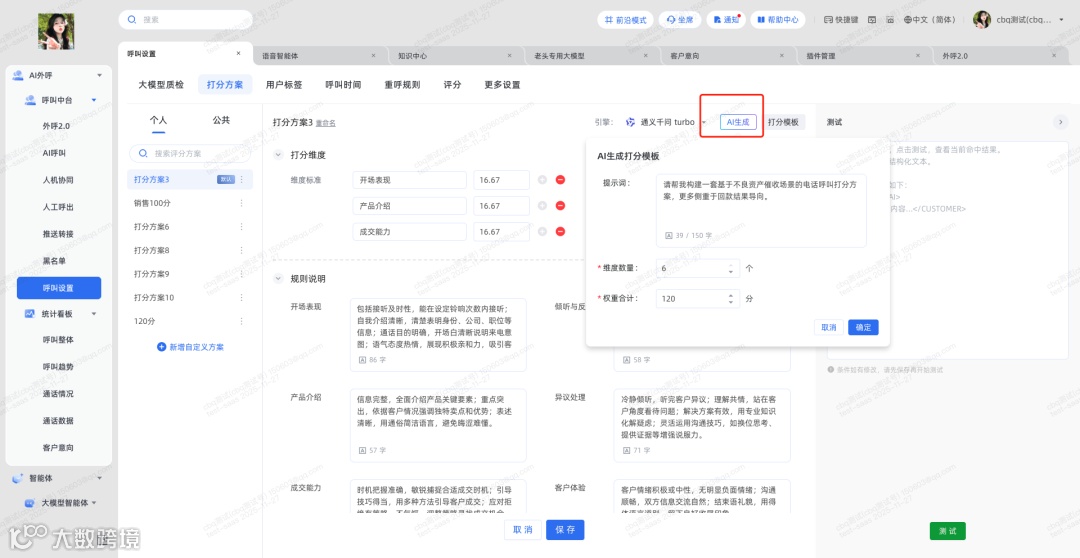
Task: Click the 重命名 link
Action: pyautogui.click(x=326, y=123)
